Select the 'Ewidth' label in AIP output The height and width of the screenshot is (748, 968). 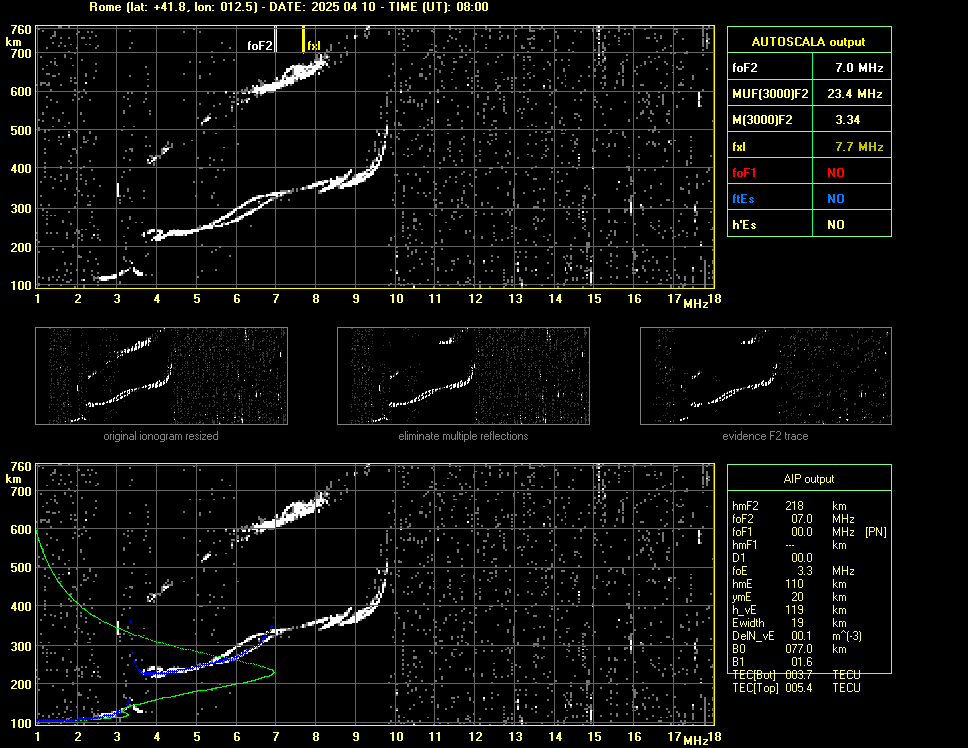(x=748, y=623)
